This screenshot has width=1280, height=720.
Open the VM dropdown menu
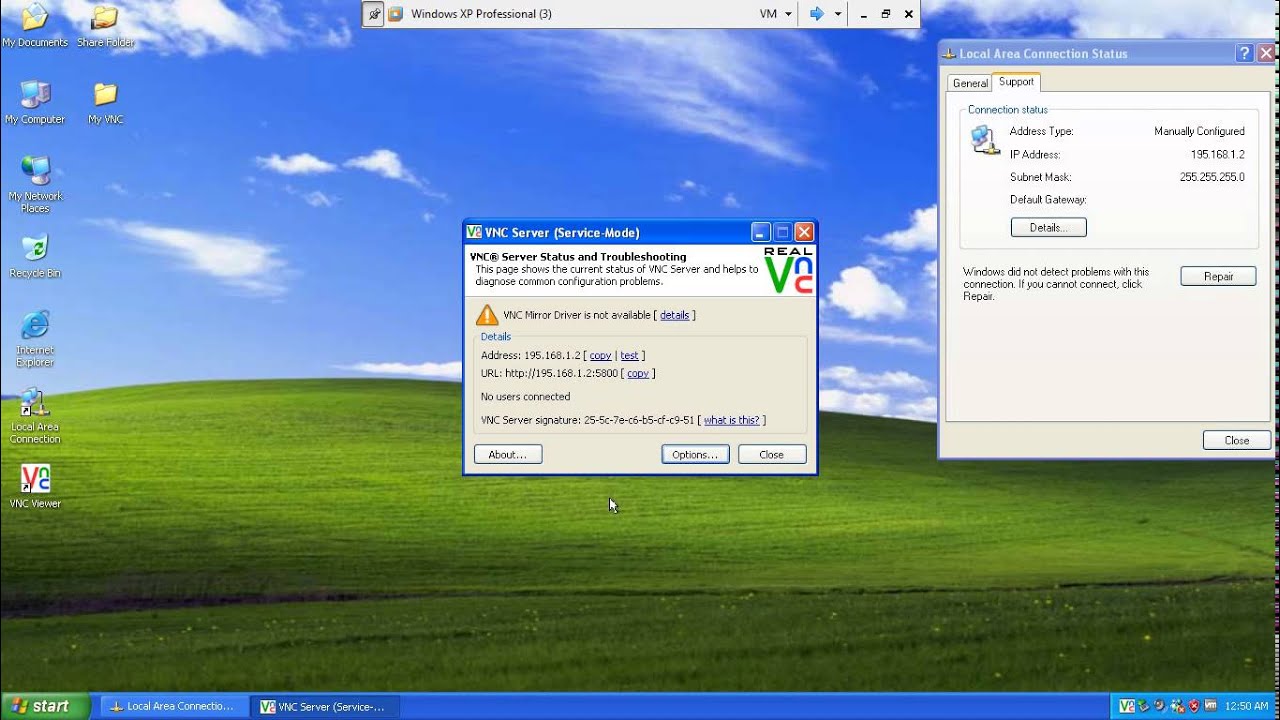pyautogui.click(x=775, y=14)
